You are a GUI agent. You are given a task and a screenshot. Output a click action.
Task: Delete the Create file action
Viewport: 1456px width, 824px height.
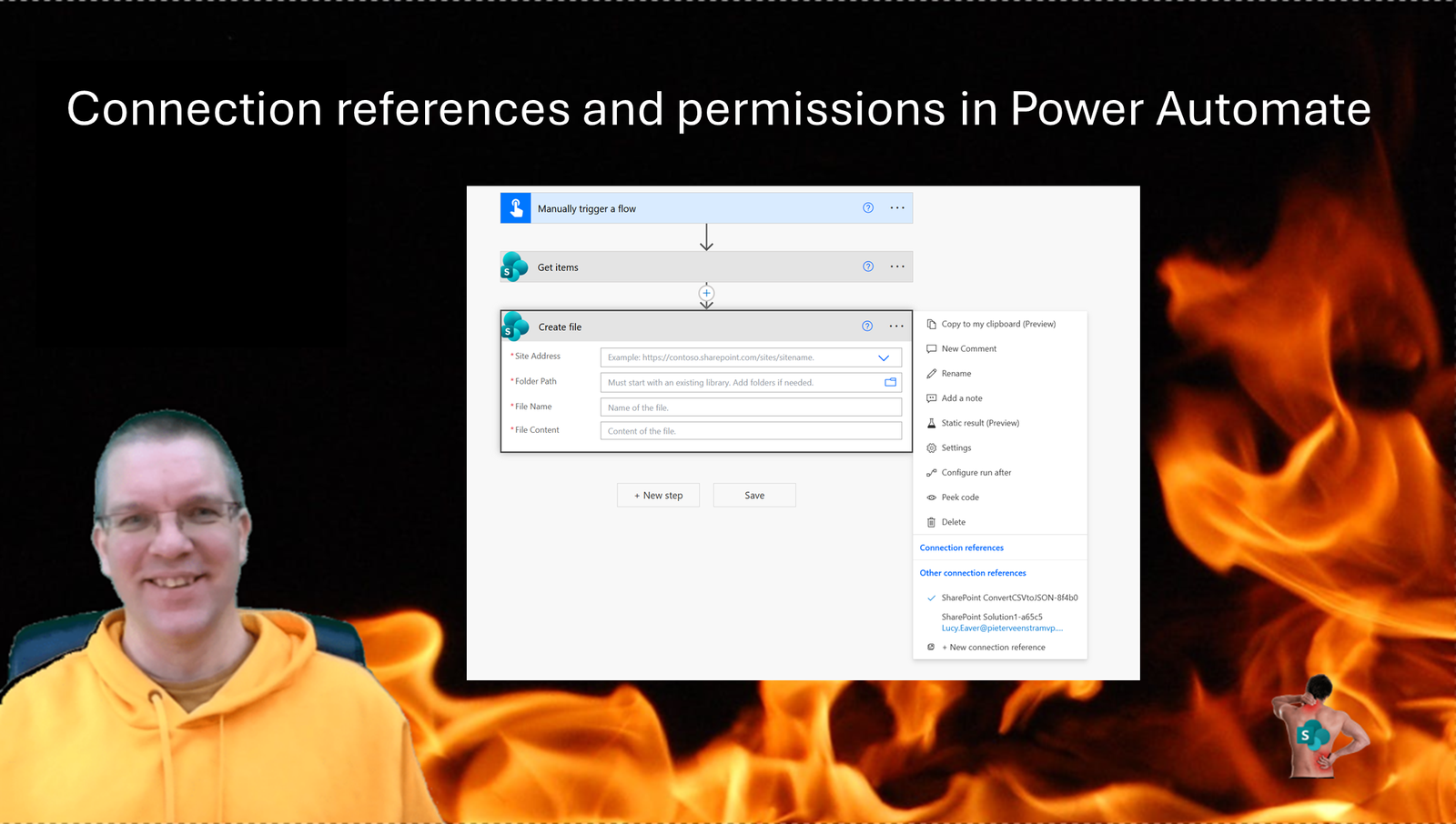coord(999,522)
